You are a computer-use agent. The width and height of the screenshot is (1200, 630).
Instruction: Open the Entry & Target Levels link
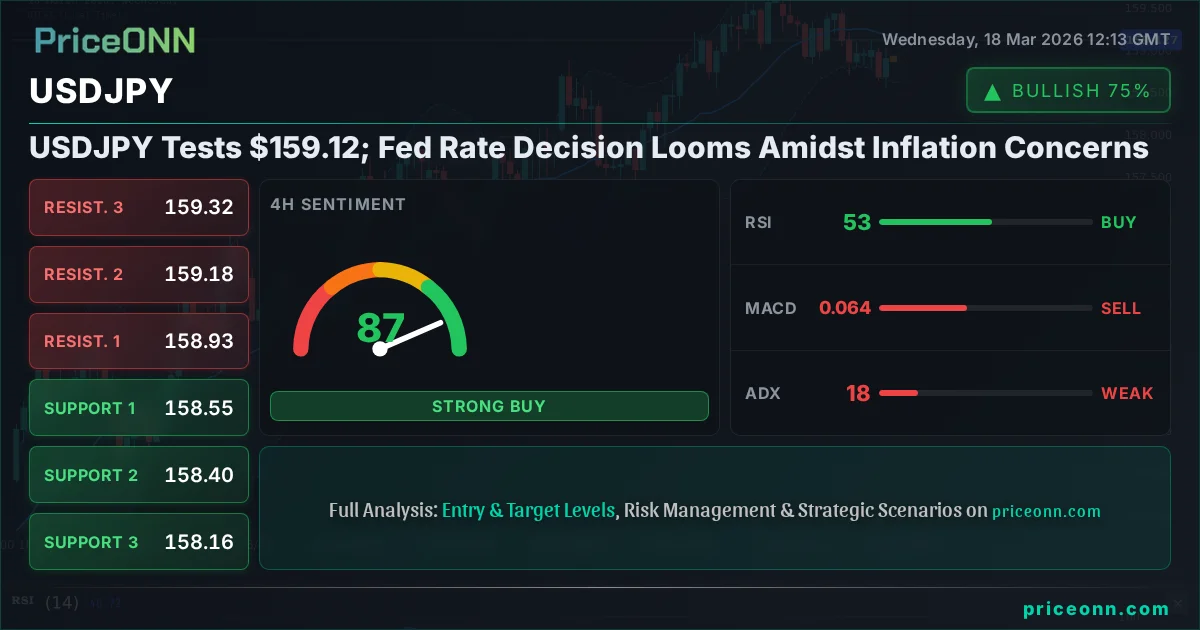528,510
